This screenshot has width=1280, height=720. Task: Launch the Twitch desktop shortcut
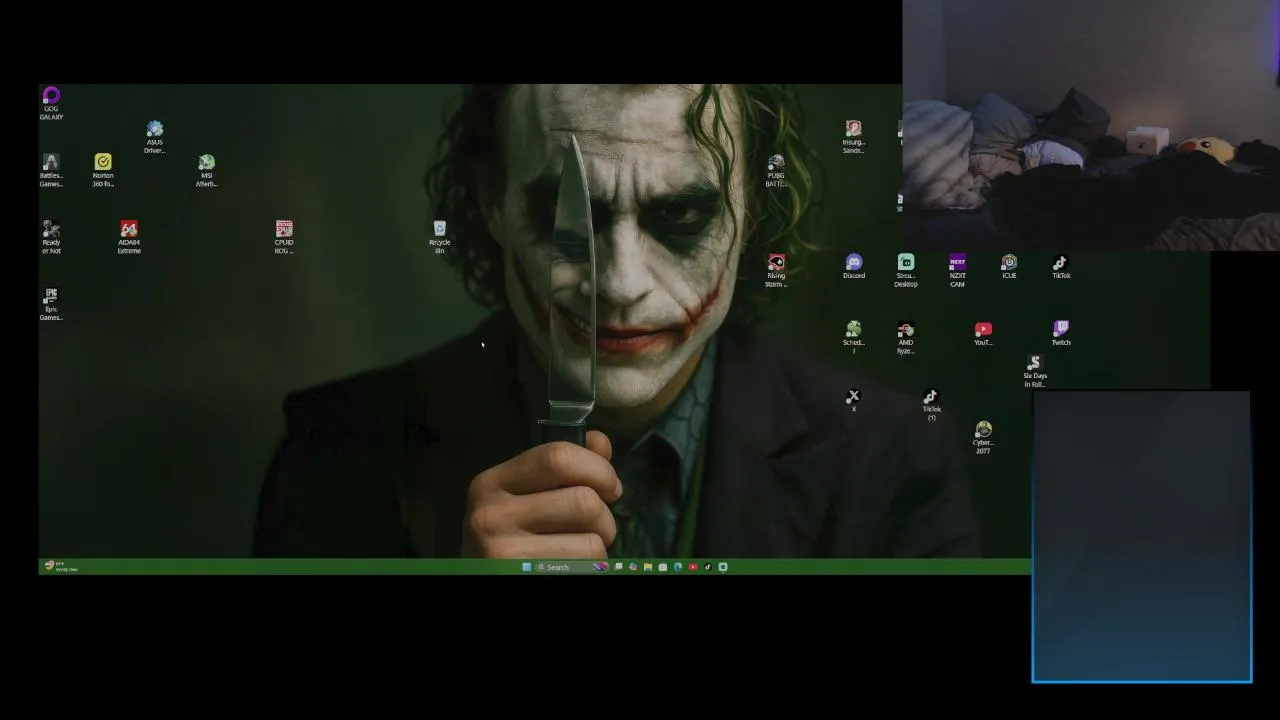[1061, 333]
